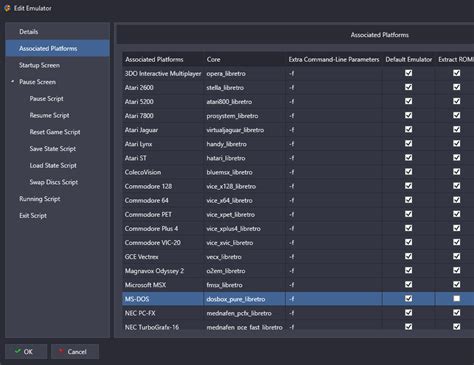Toggle Extract ROM checkbox for Atari Jaguar
474x365 pixels.
[x=456, y=129]
